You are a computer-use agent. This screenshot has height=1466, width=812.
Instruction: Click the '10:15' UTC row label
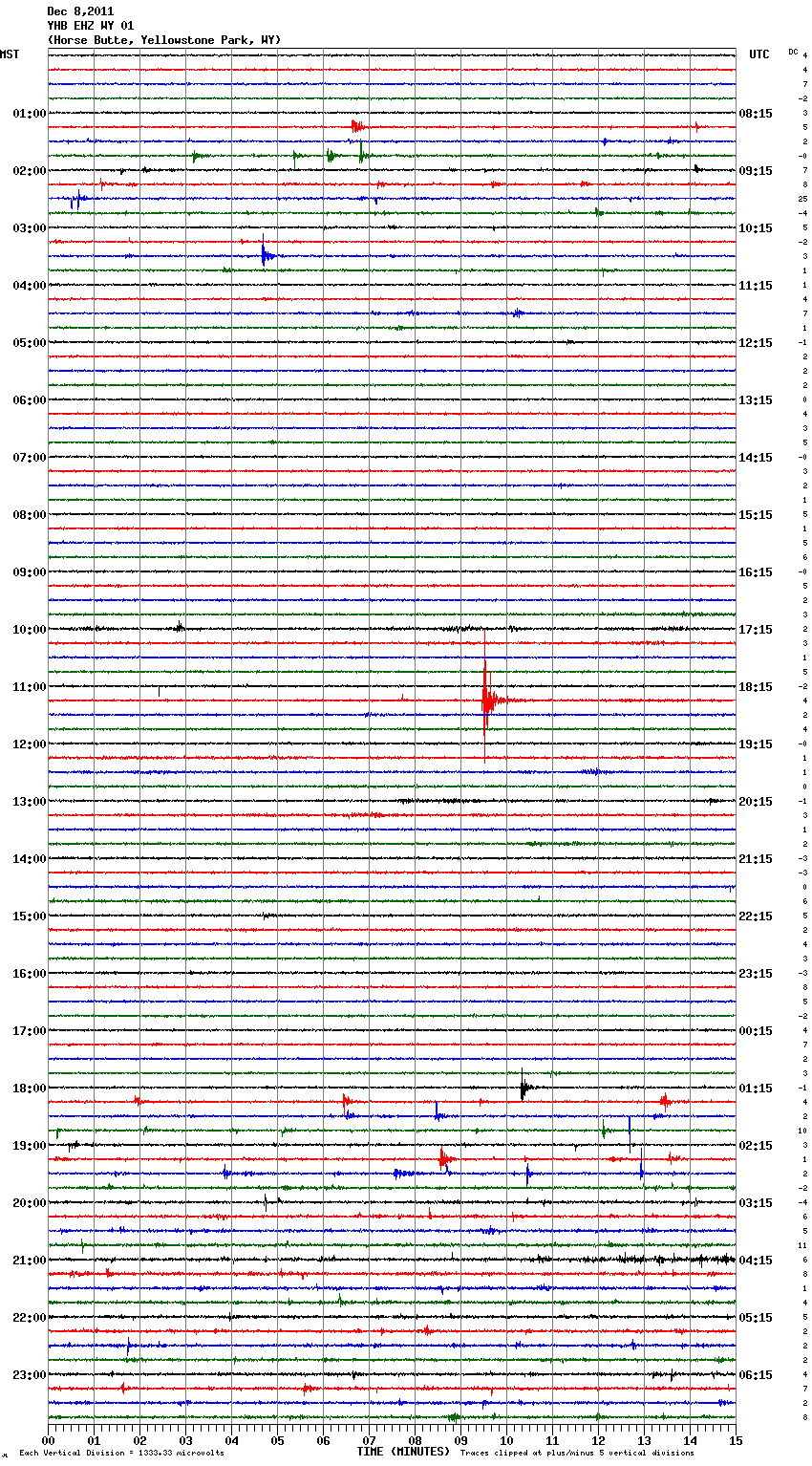(x=756, y=228)
